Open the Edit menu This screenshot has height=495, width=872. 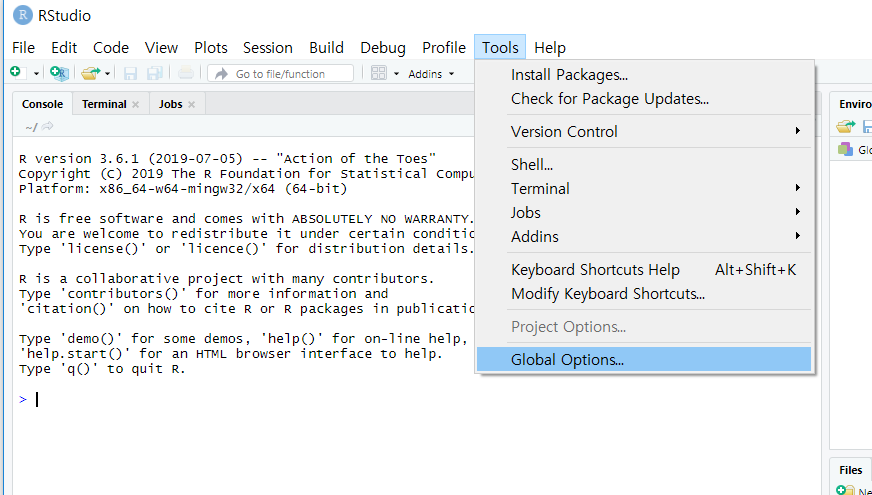(x=64, y=48)
